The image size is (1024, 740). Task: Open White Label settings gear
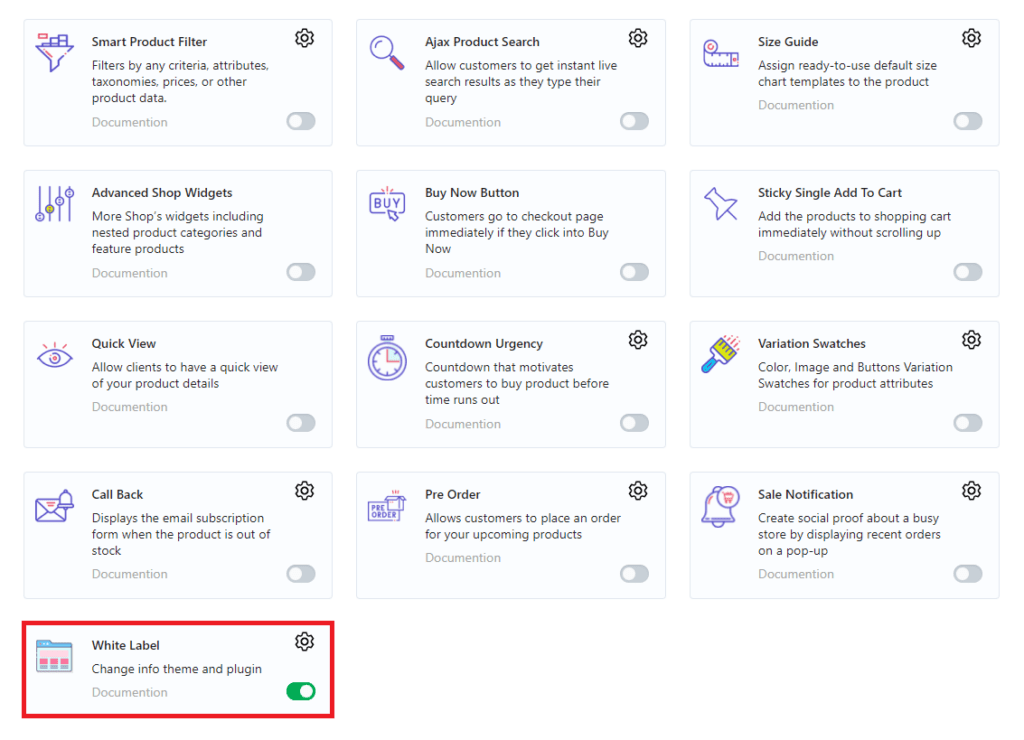click(x=305, y=642)
